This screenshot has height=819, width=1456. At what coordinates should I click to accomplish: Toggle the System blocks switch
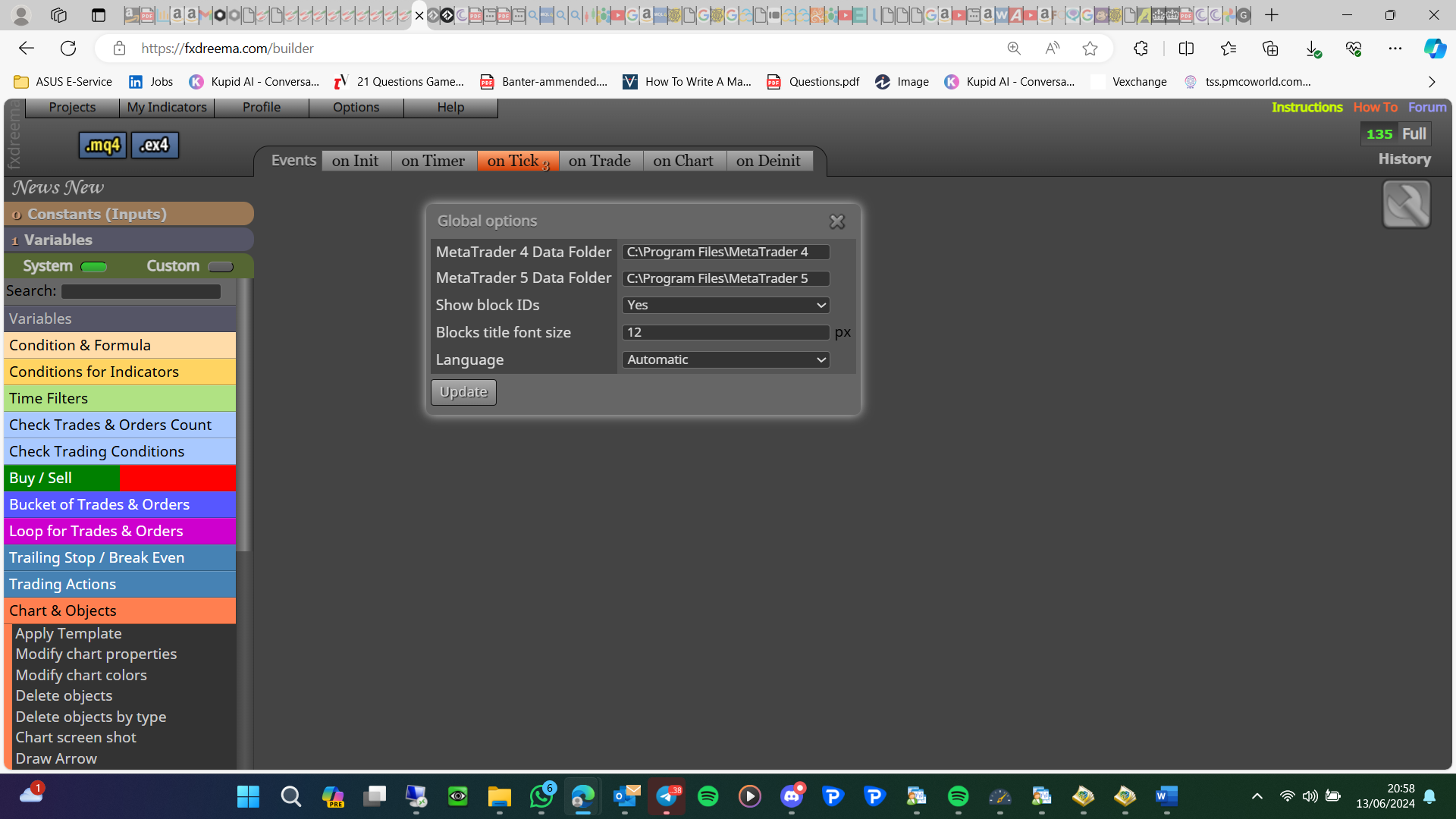pos(94,267)
